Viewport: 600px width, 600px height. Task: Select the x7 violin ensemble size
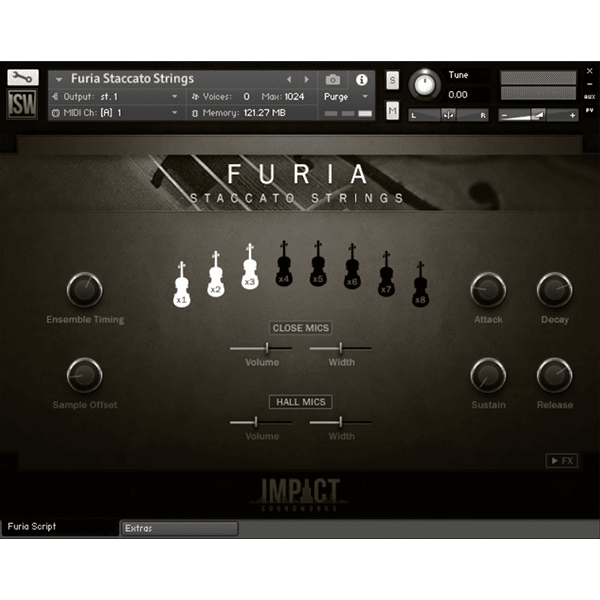[x=386, y=274]
